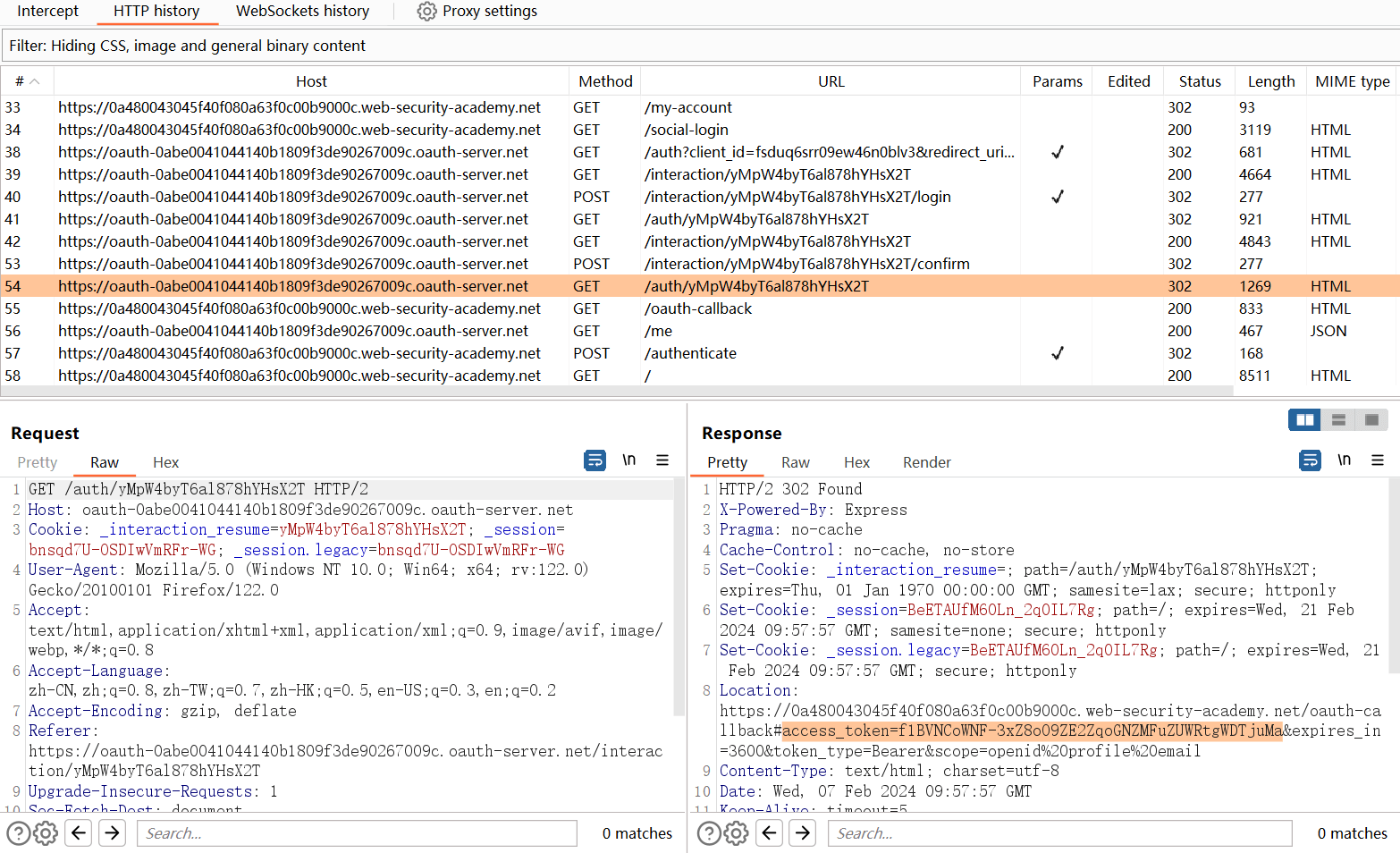The width and height of the screenshot is (1400, 853).
Task: Go to previous match in Request search
Action: click(x=79, y=833)
